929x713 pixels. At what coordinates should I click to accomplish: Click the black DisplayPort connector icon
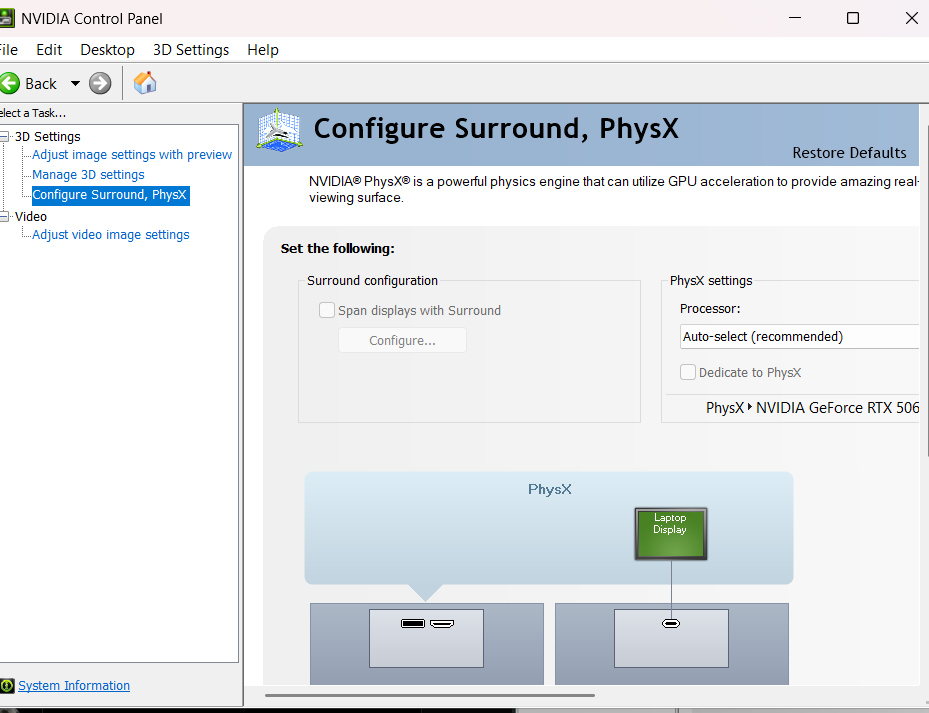click(413, 624)
